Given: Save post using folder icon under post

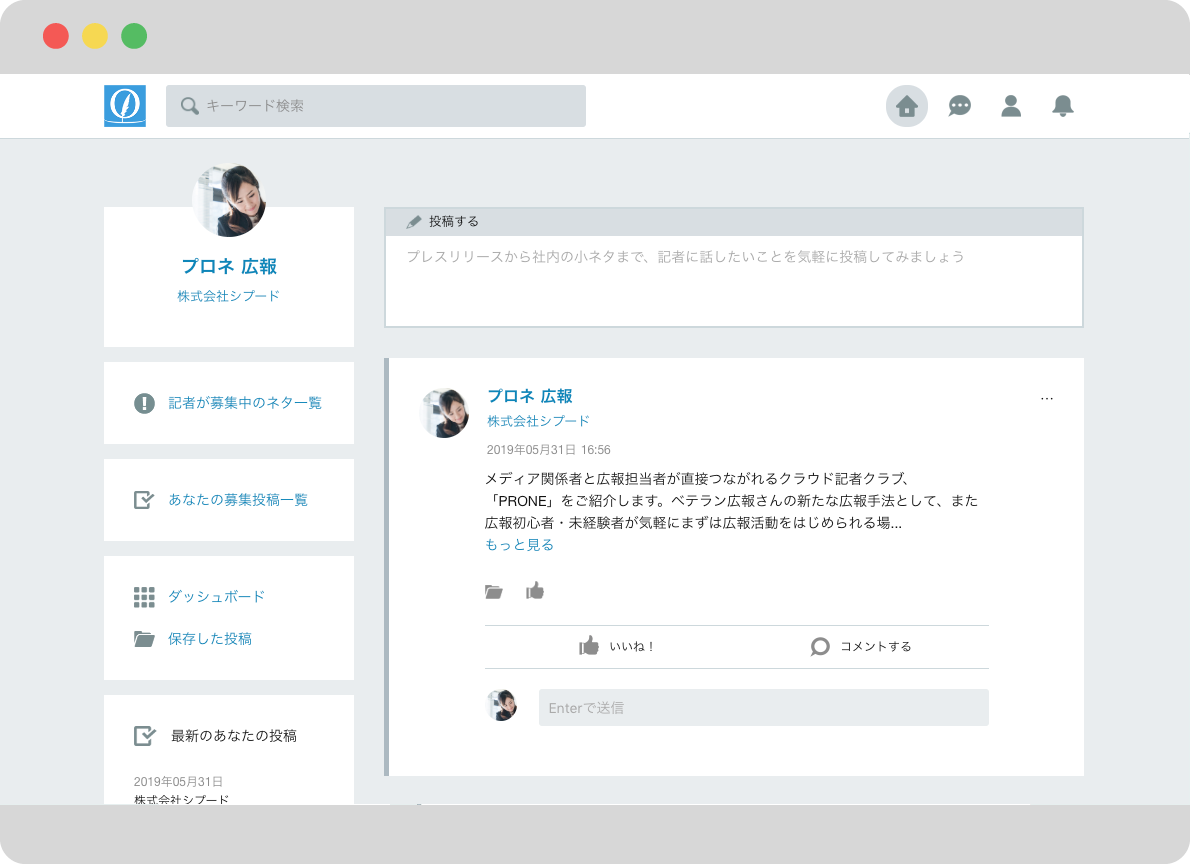Looking at the screenshot, I should click(x=493, y=591).
